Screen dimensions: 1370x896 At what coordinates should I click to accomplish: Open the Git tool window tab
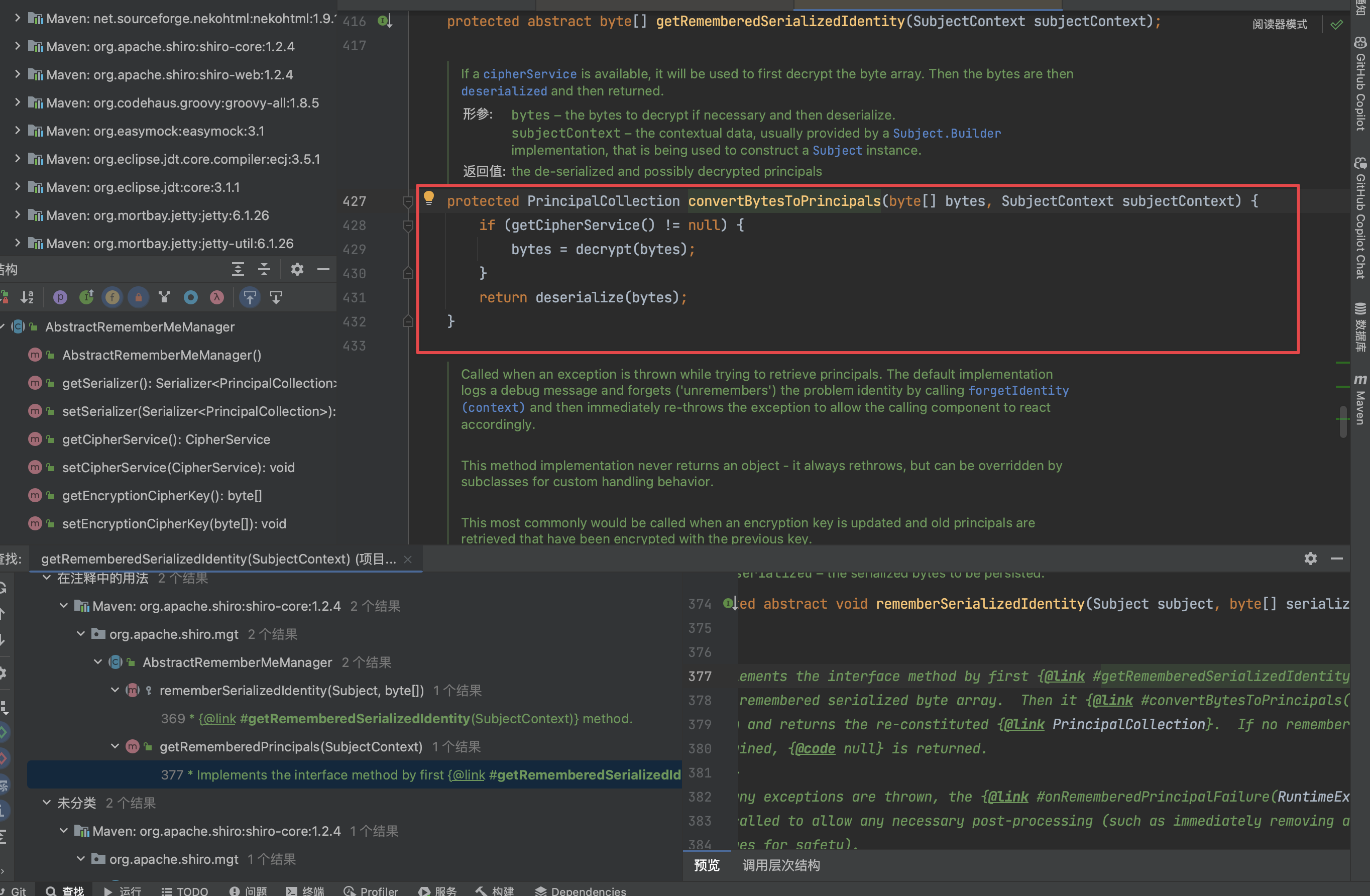coord(13,890)
